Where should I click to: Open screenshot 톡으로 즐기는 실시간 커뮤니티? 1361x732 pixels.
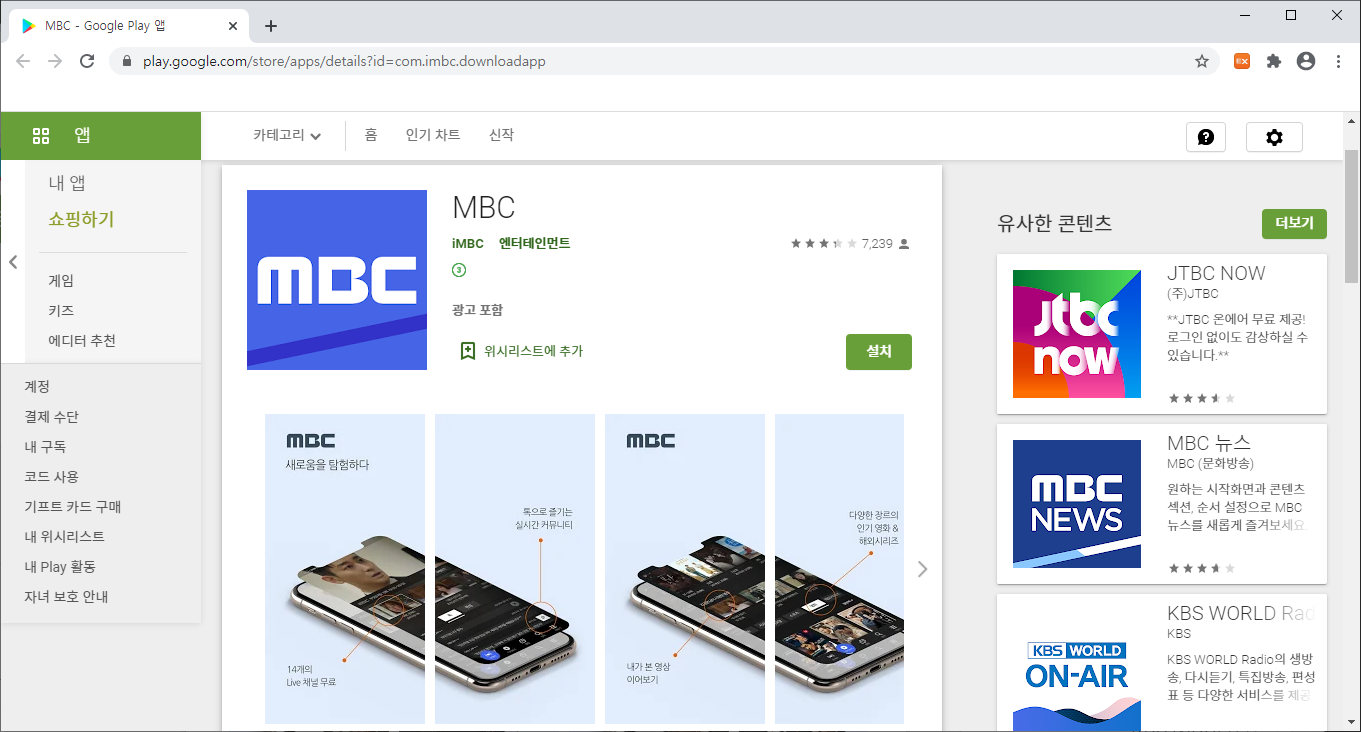[x=515, y=568]
